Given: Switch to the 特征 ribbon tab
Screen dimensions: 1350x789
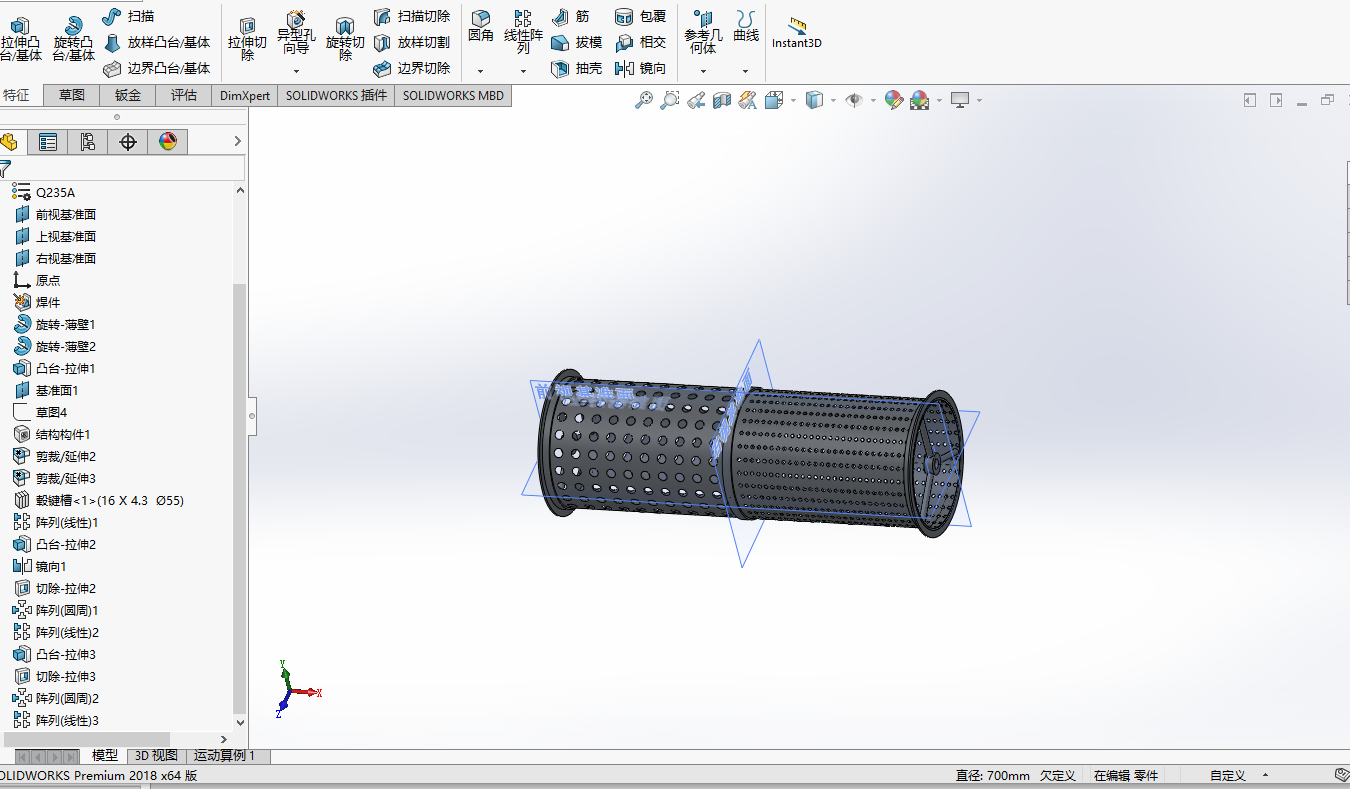Looking at the screenshot, I should [16, 96].
